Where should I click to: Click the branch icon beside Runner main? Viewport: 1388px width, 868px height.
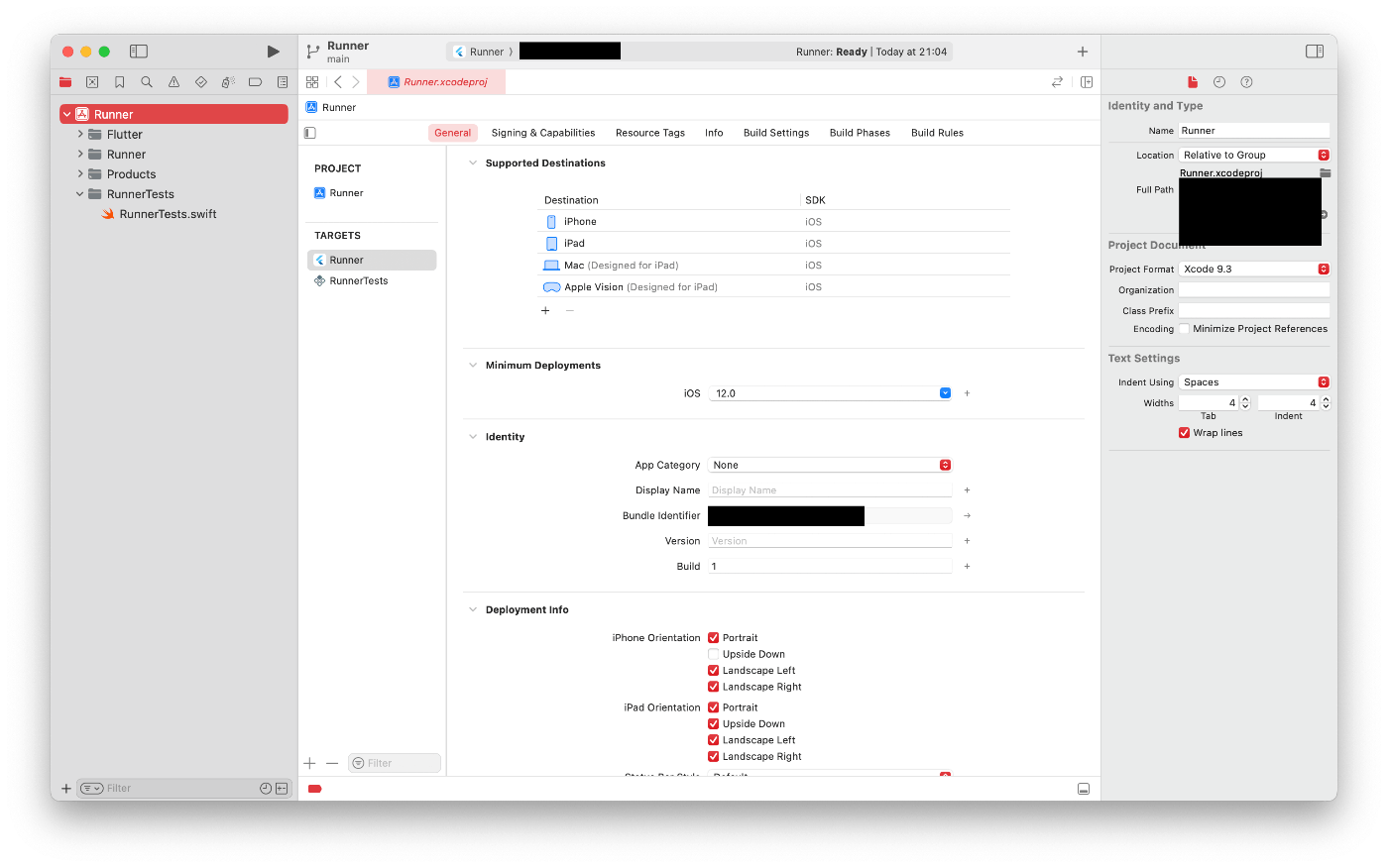[313, 52]
